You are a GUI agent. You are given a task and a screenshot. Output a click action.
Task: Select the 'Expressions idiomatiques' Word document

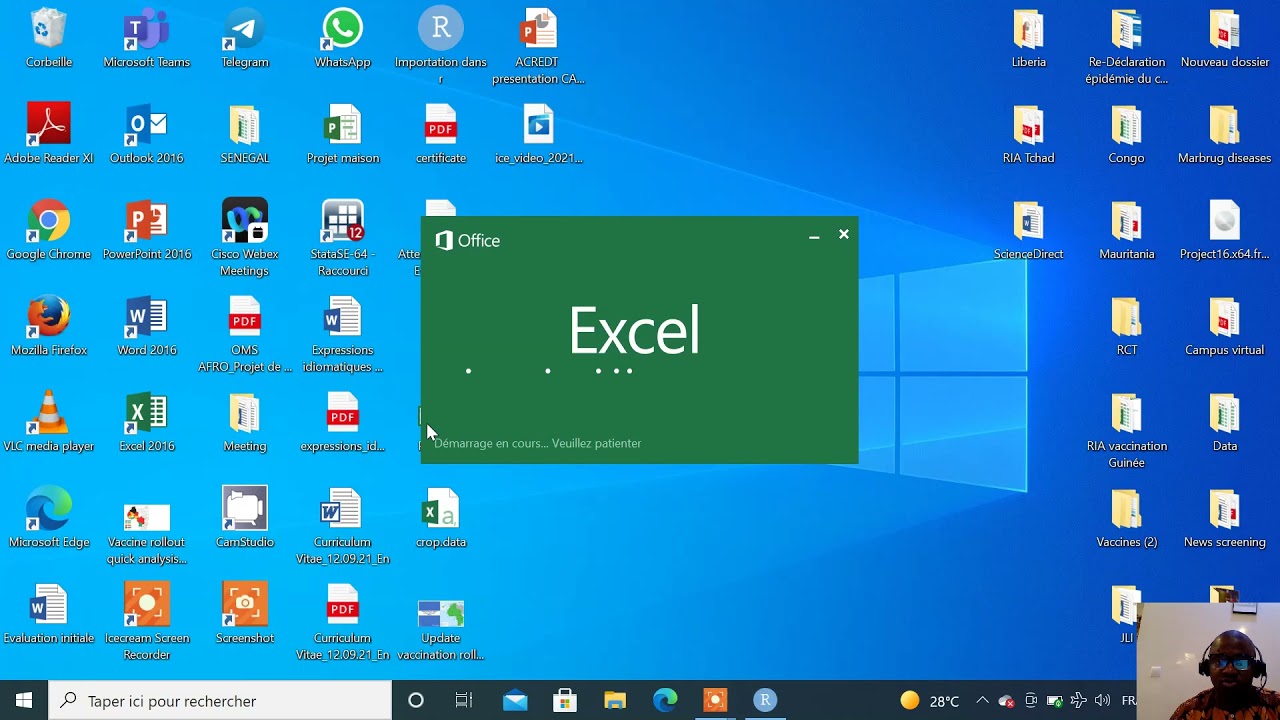(343, 334)
